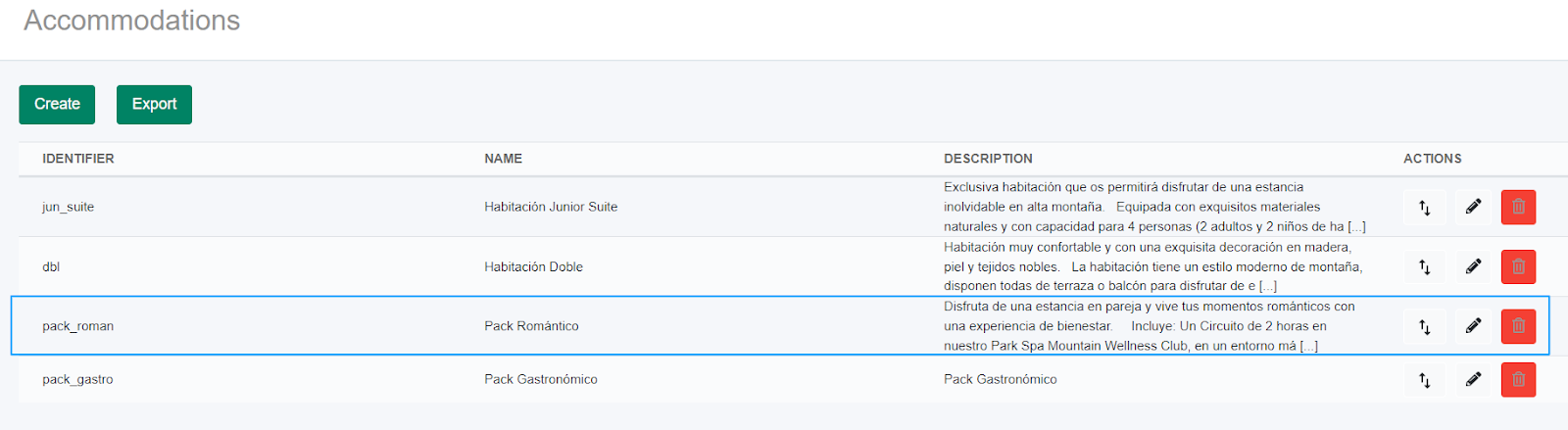The width and height of the screenshot is (1568, 430).
Task: Click the Create button
Action: point(57,105)
